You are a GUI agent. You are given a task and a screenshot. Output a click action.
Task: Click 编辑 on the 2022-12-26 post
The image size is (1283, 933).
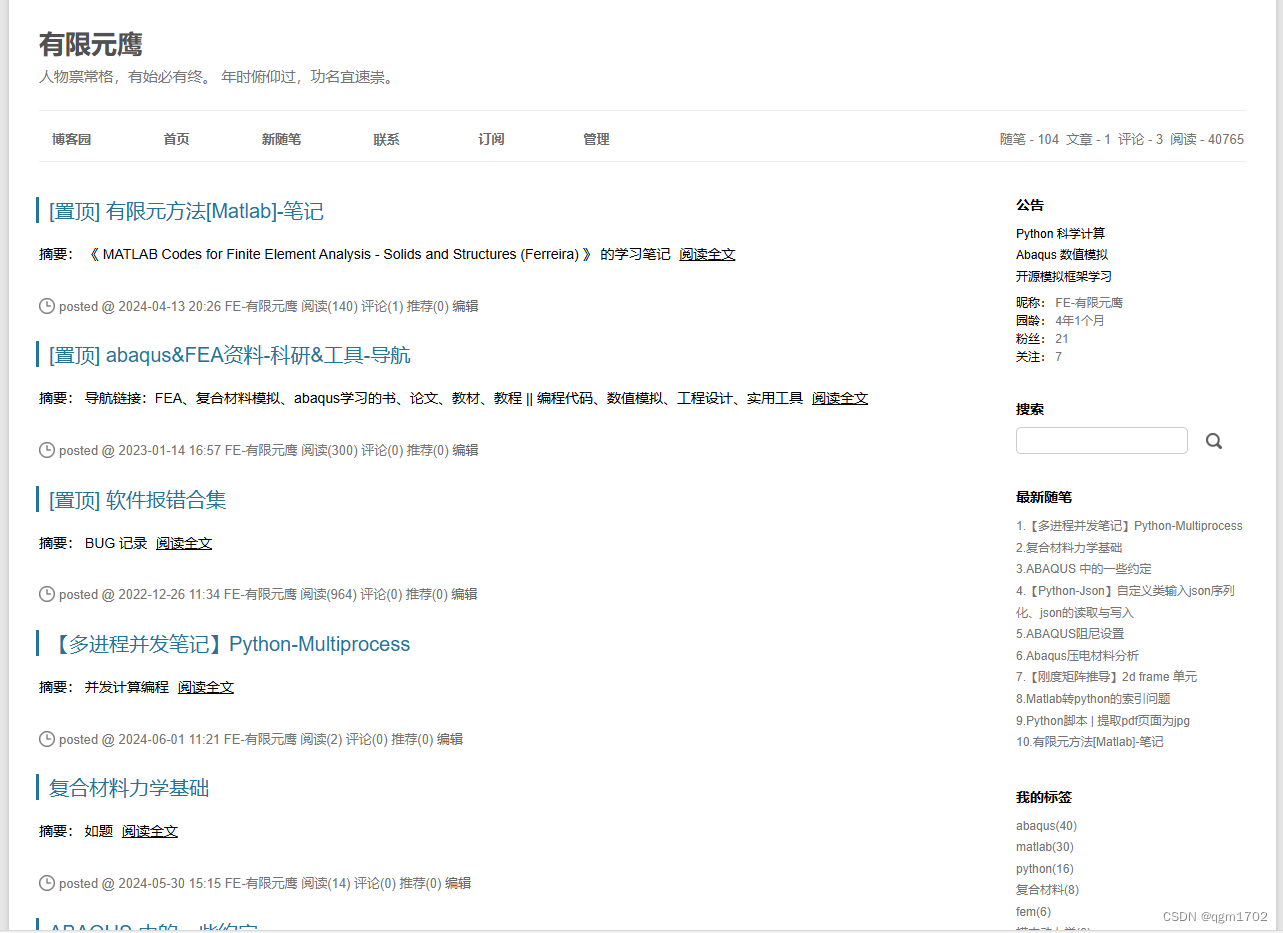tap(464, 594)
